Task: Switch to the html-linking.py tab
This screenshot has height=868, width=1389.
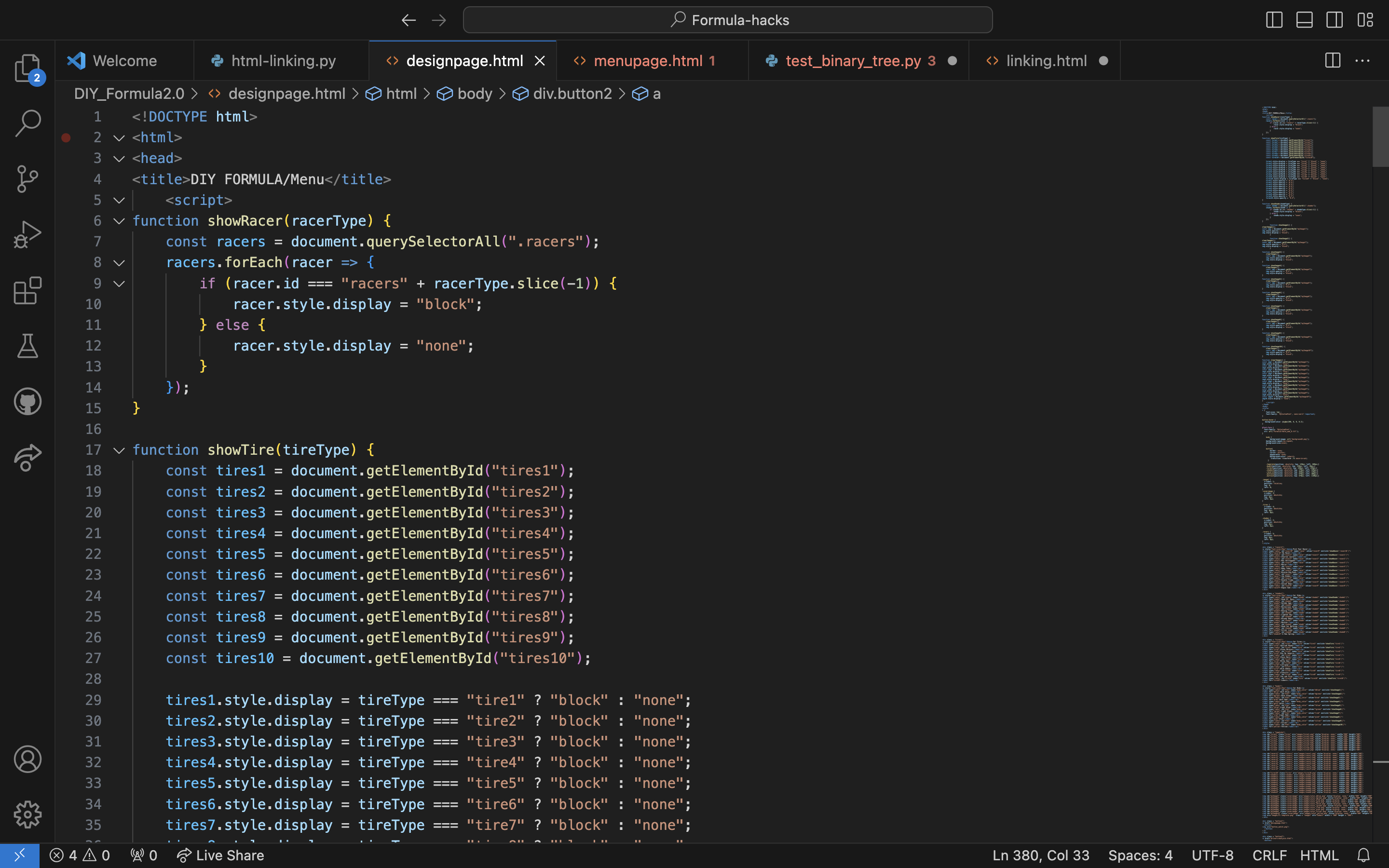Action: [x=283, y=61]
